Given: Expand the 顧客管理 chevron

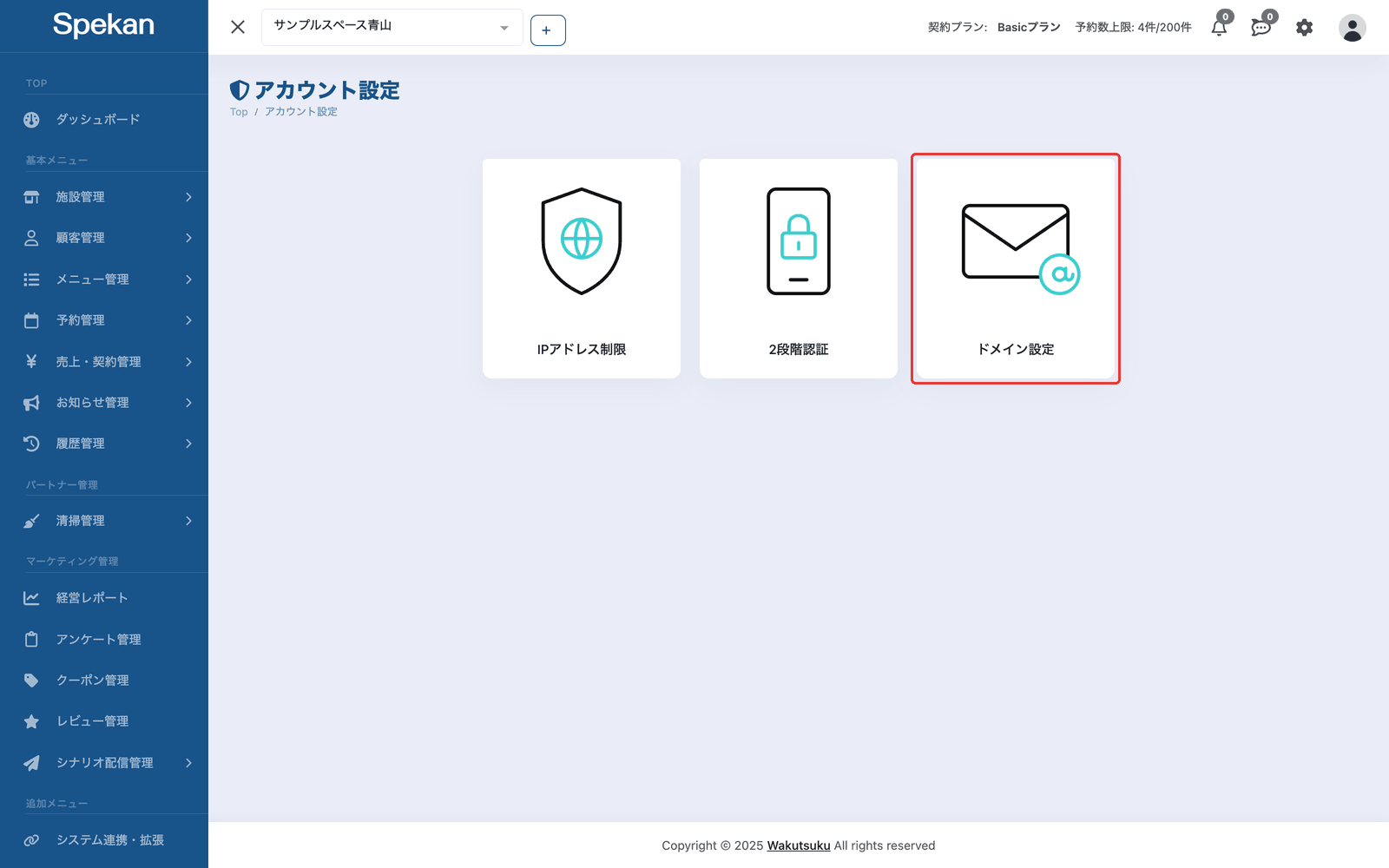Looking at the screenshot, I should click(188, 238).
